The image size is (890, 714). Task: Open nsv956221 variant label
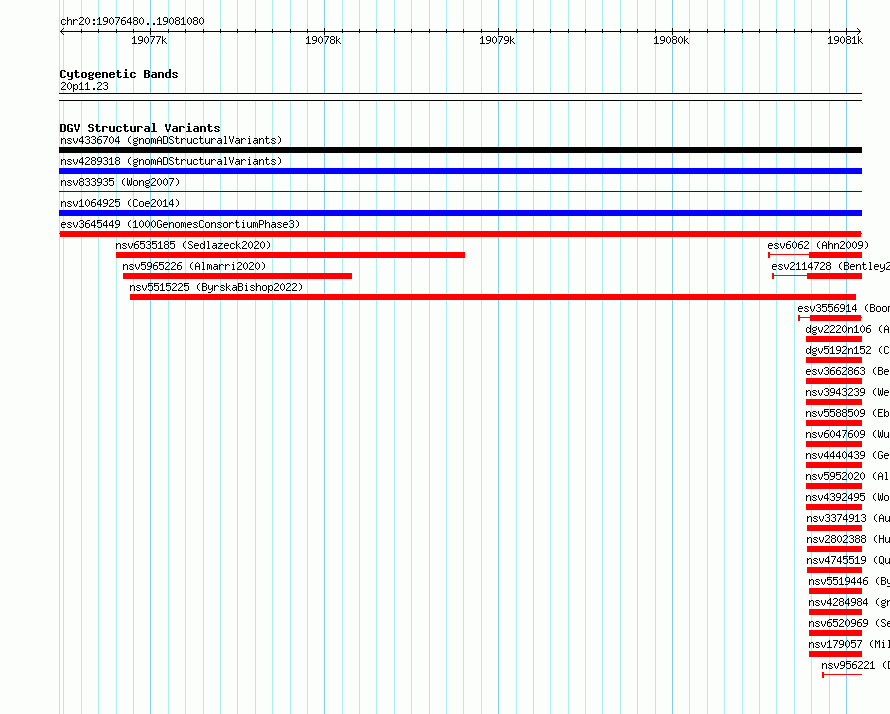pyautogui.click(x=855, y=665)
